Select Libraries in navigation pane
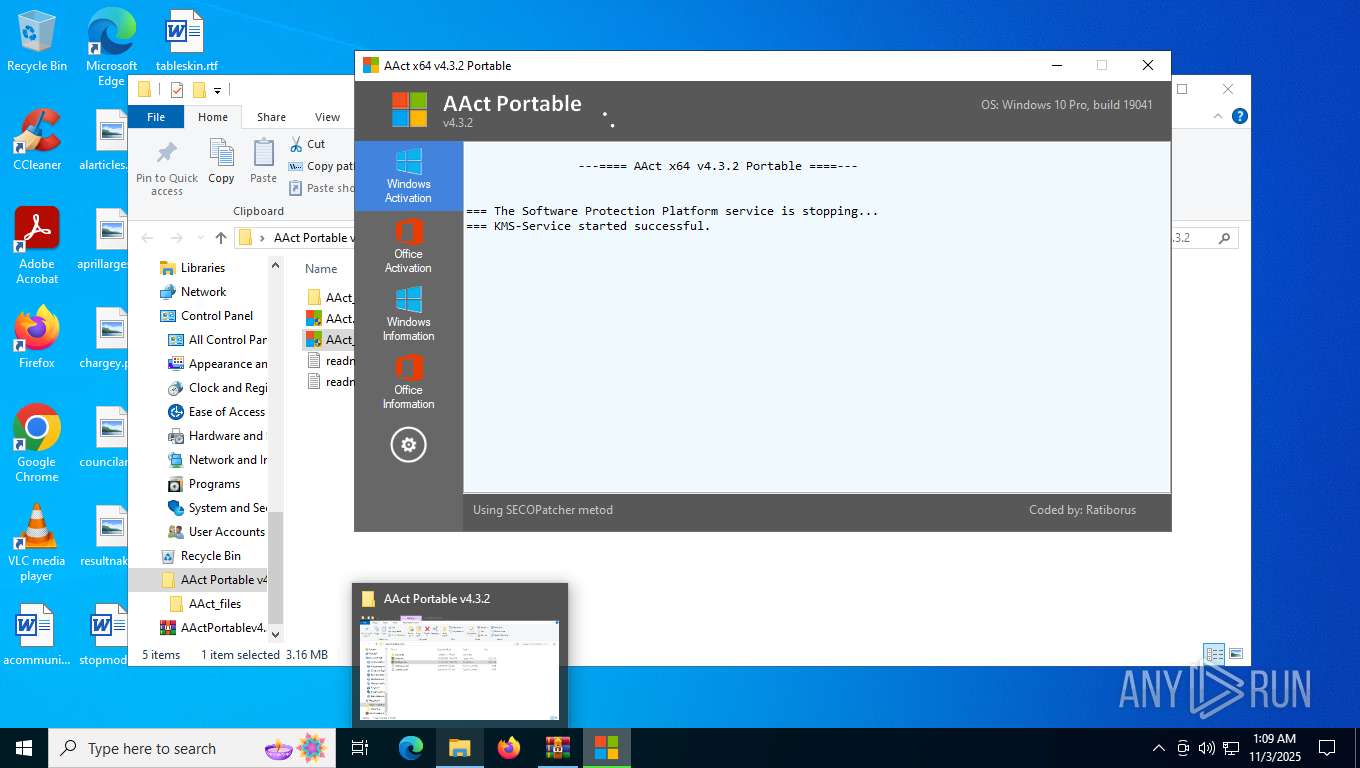1360x768 pixels. point(202,268)
